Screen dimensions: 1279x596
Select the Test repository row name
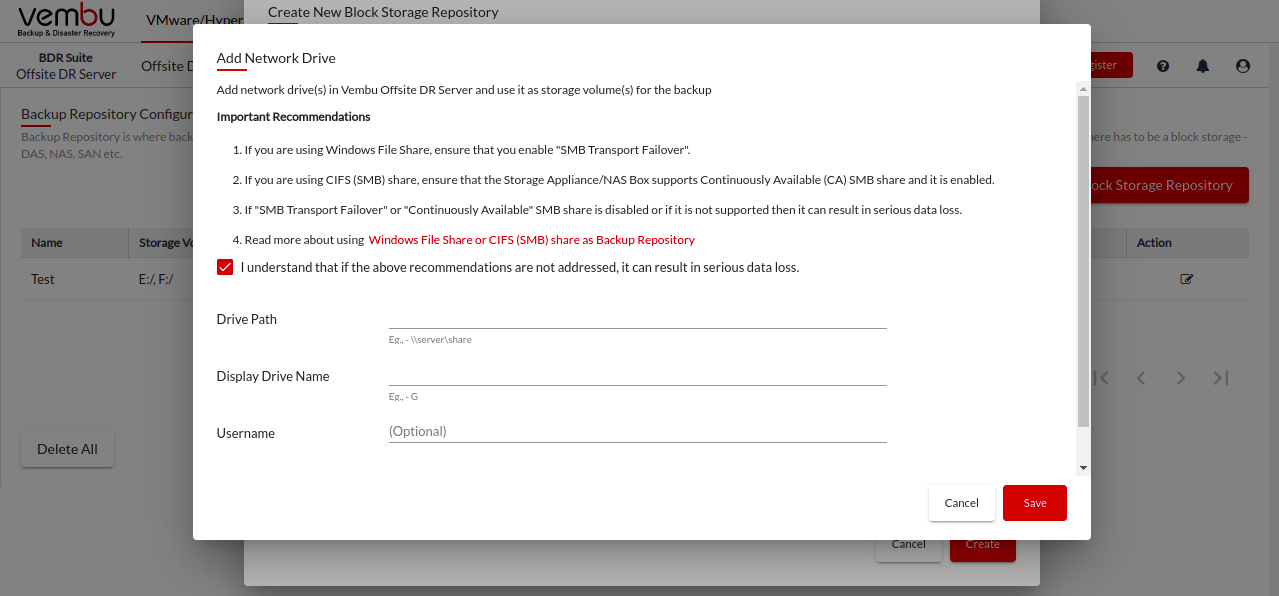(x=43, y=279)
